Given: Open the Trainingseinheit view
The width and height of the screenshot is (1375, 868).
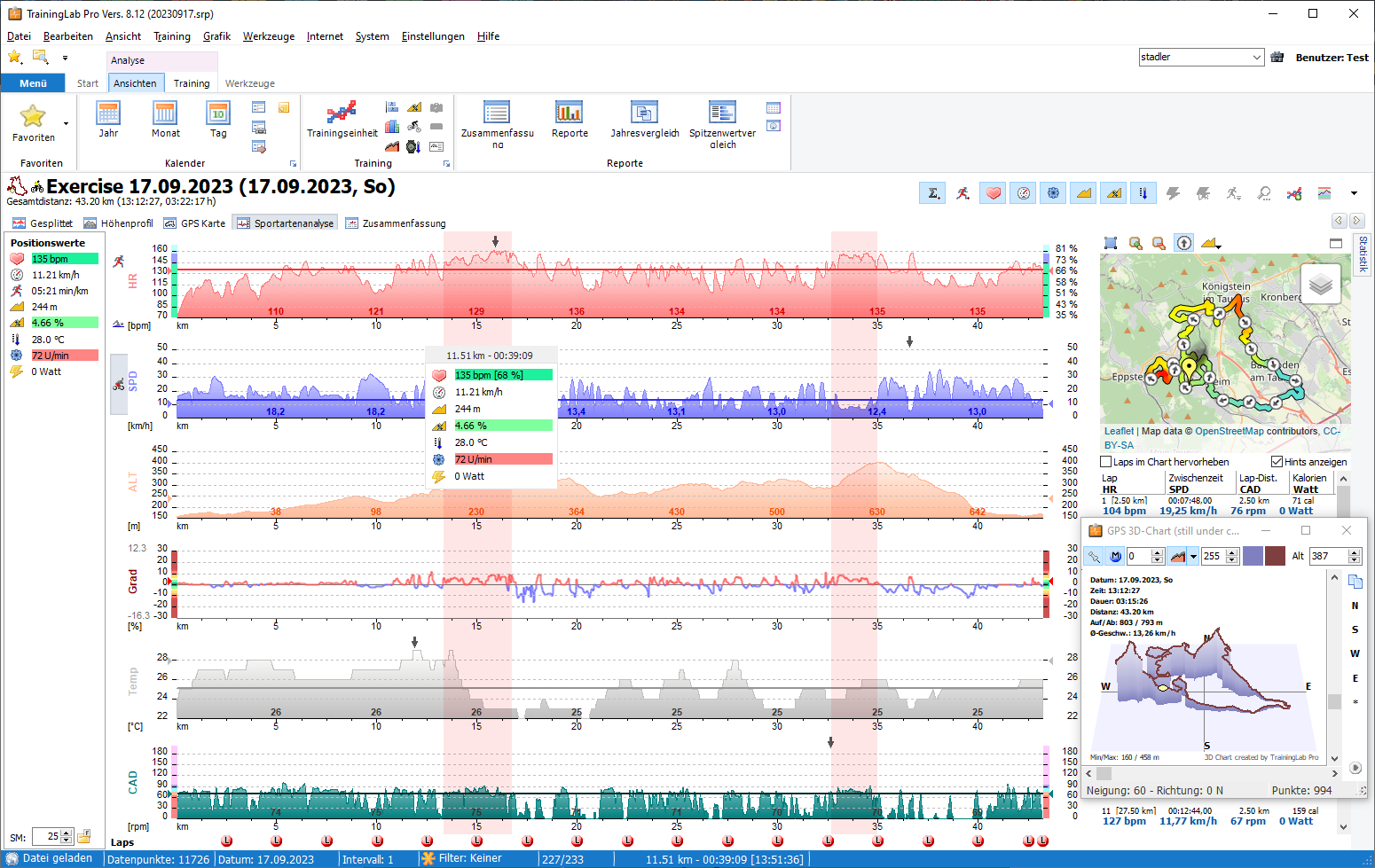Looking at the screenshot, I should 342,120.
